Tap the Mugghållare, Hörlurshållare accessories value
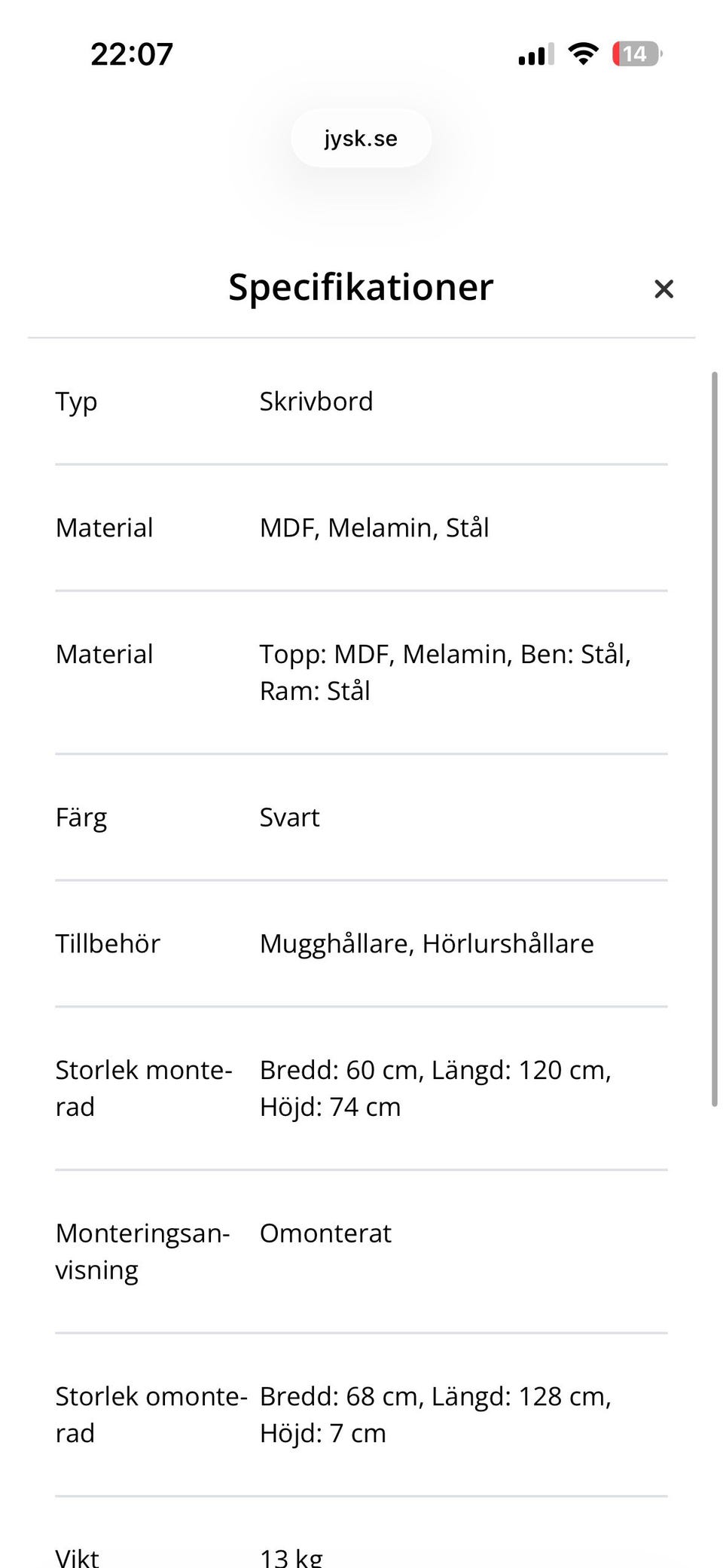This screenshot has width=723, height=1568. pyautogui.click(x=427, y=944)
